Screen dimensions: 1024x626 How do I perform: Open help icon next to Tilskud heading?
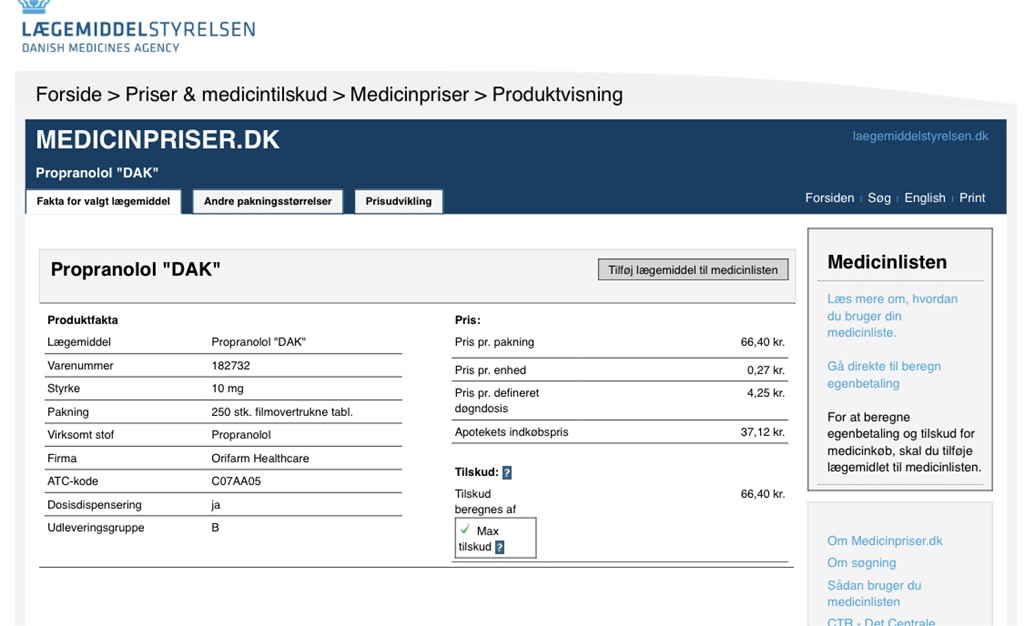point(507,473)
